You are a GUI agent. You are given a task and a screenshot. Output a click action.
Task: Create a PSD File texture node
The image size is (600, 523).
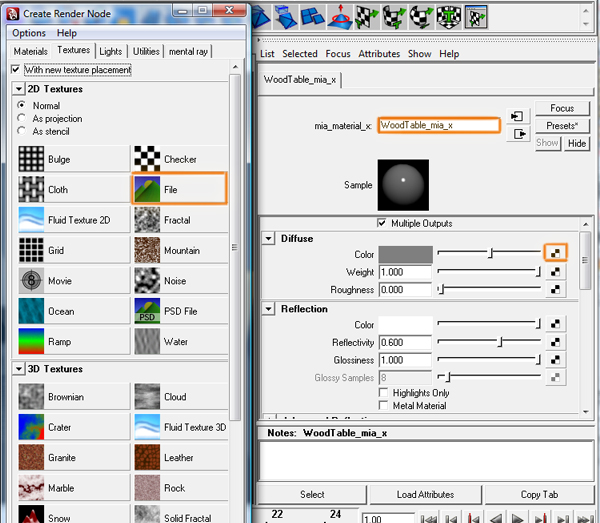point(180,311)
